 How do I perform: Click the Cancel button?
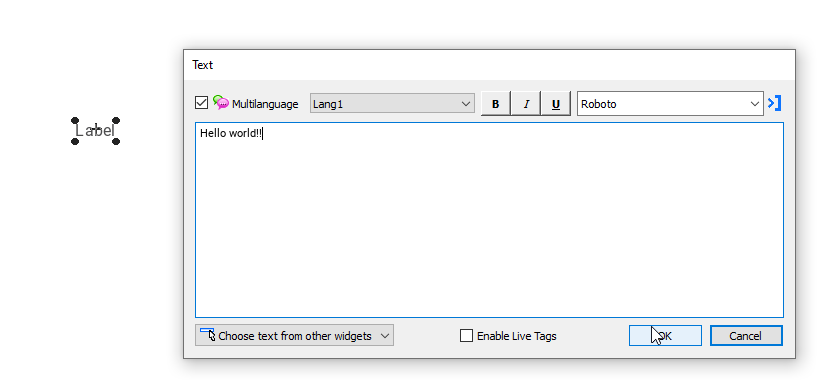coord(746,336)
